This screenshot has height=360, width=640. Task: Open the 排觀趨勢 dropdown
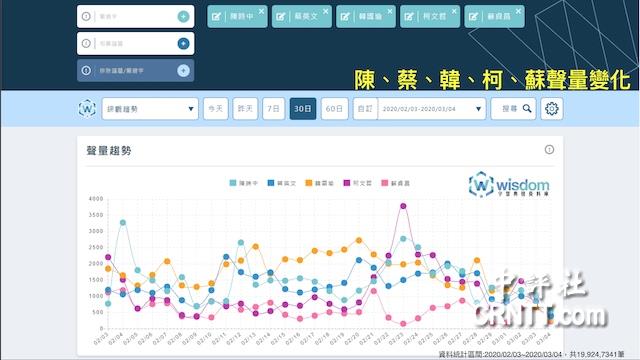[150, 109]
